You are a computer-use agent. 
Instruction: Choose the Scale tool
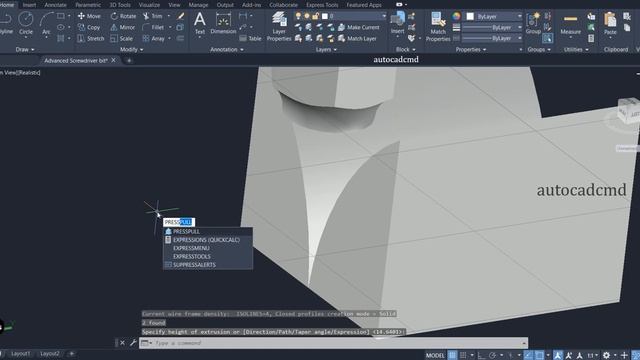point(122,38)
